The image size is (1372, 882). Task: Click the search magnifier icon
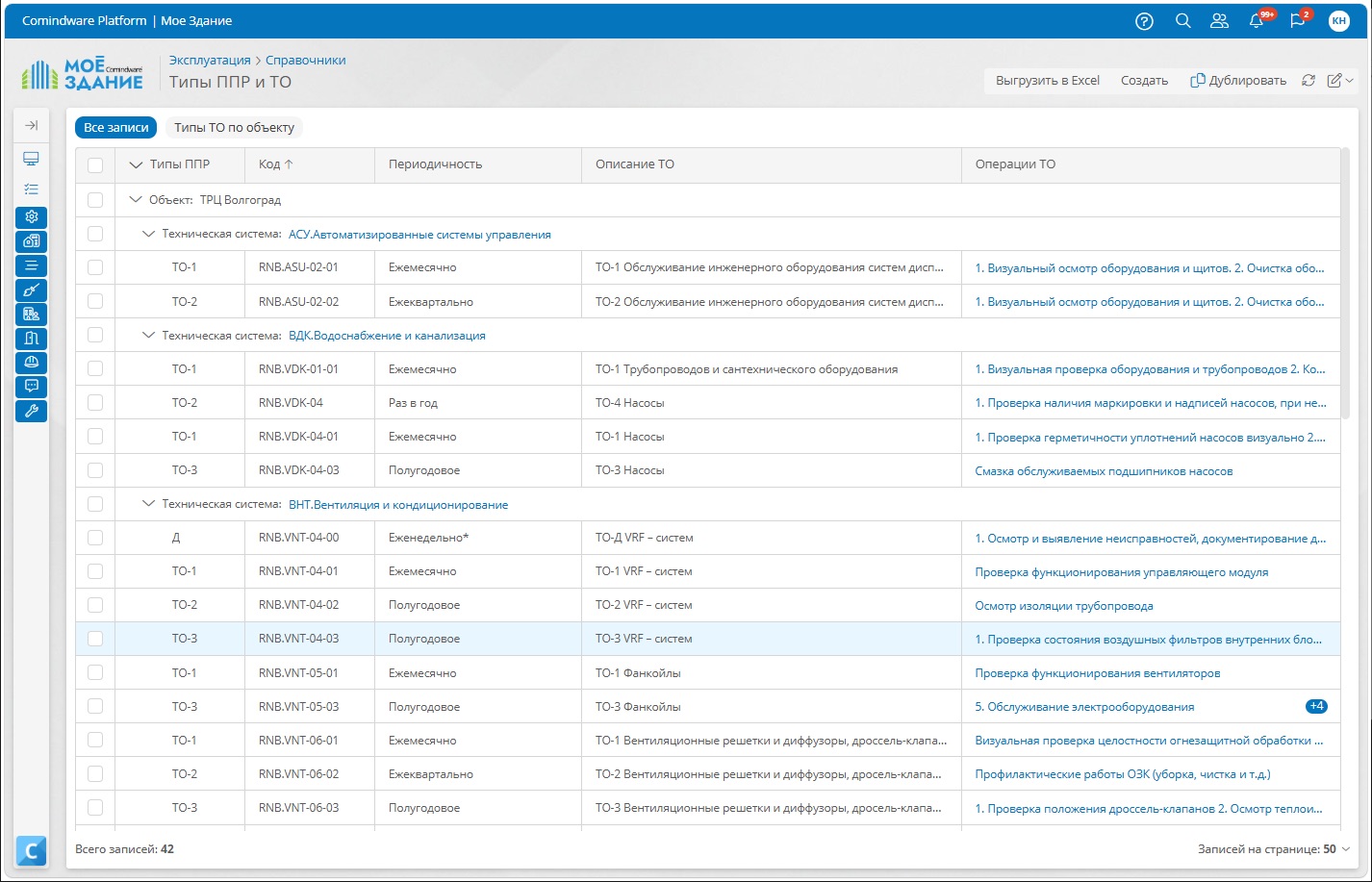click(1183, 21)
